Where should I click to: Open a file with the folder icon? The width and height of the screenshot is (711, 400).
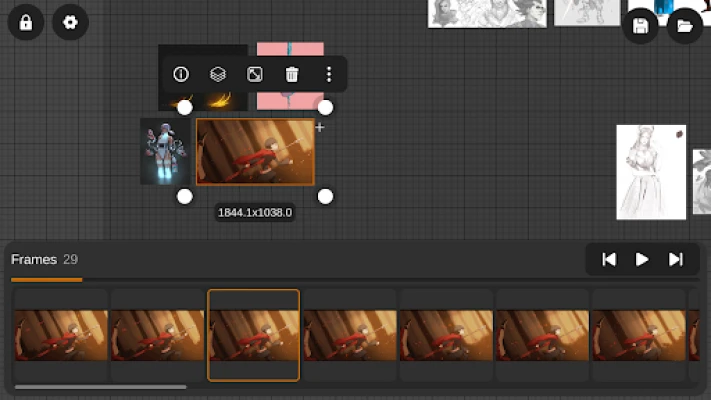pyautogui.click(x=685, y=26)
